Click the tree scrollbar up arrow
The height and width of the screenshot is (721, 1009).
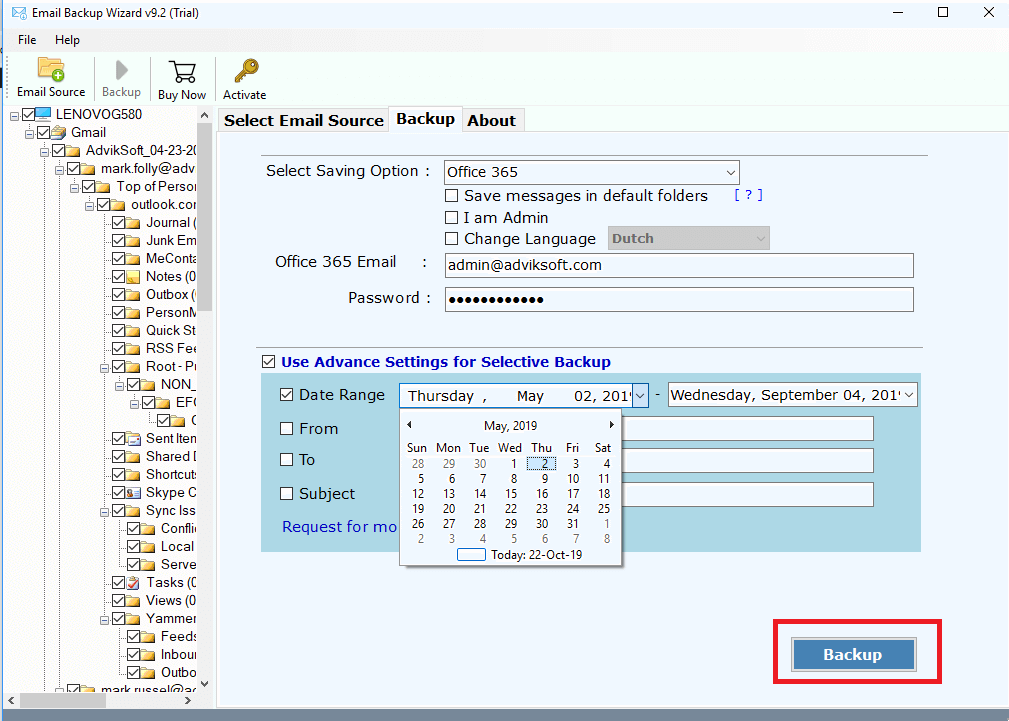[205, 115]
